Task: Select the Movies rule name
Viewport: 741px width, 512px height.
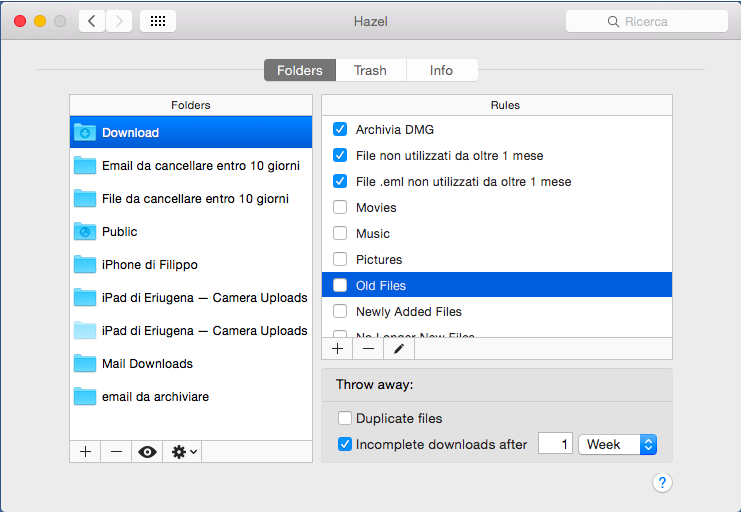Action: tap(376, 208)
